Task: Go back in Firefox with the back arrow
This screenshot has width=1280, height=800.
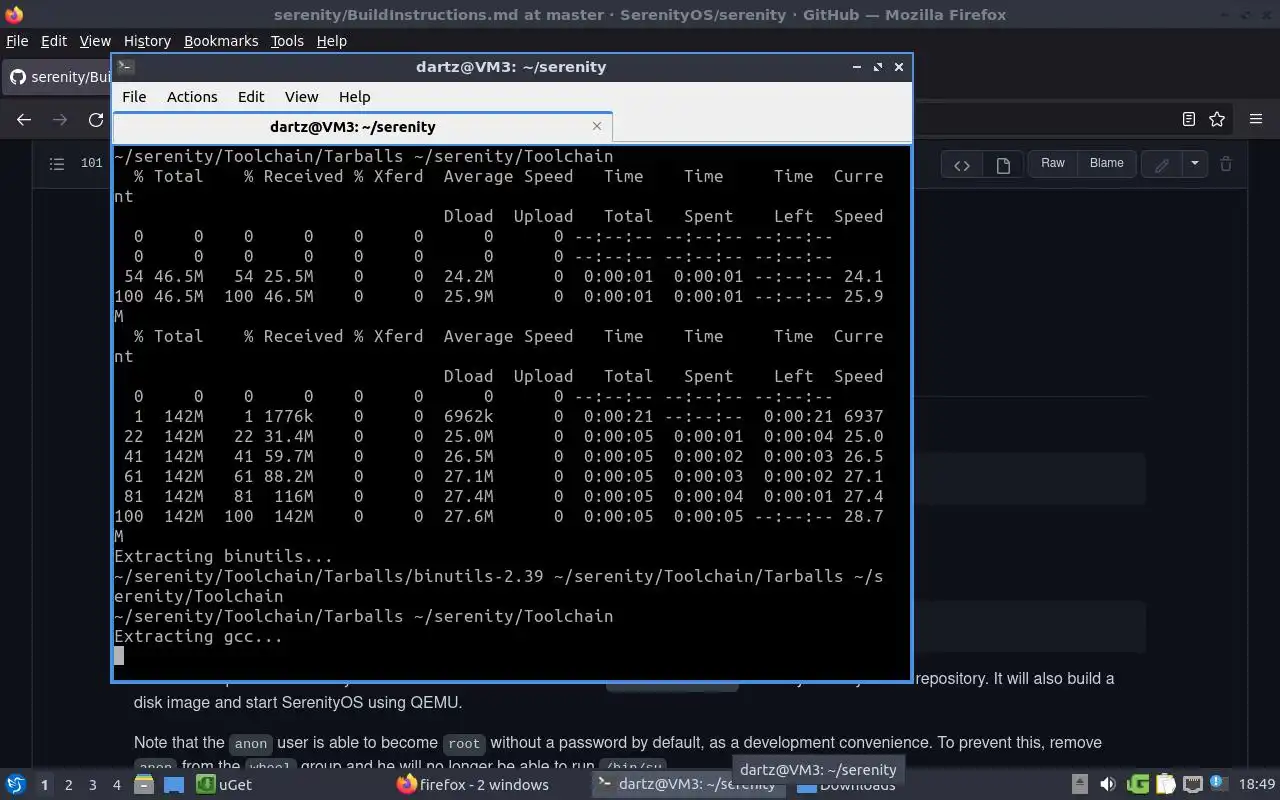Action: pos(24,119)
